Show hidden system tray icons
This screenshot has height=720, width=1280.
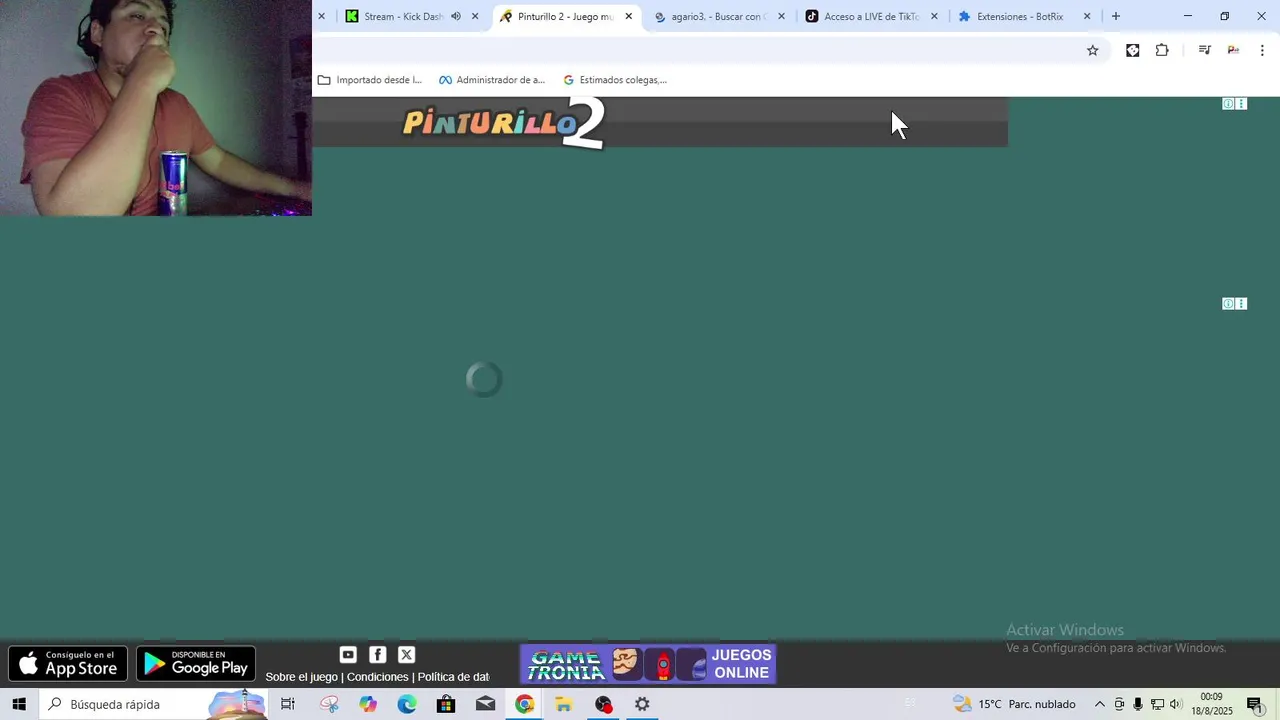pos(1100,704)
